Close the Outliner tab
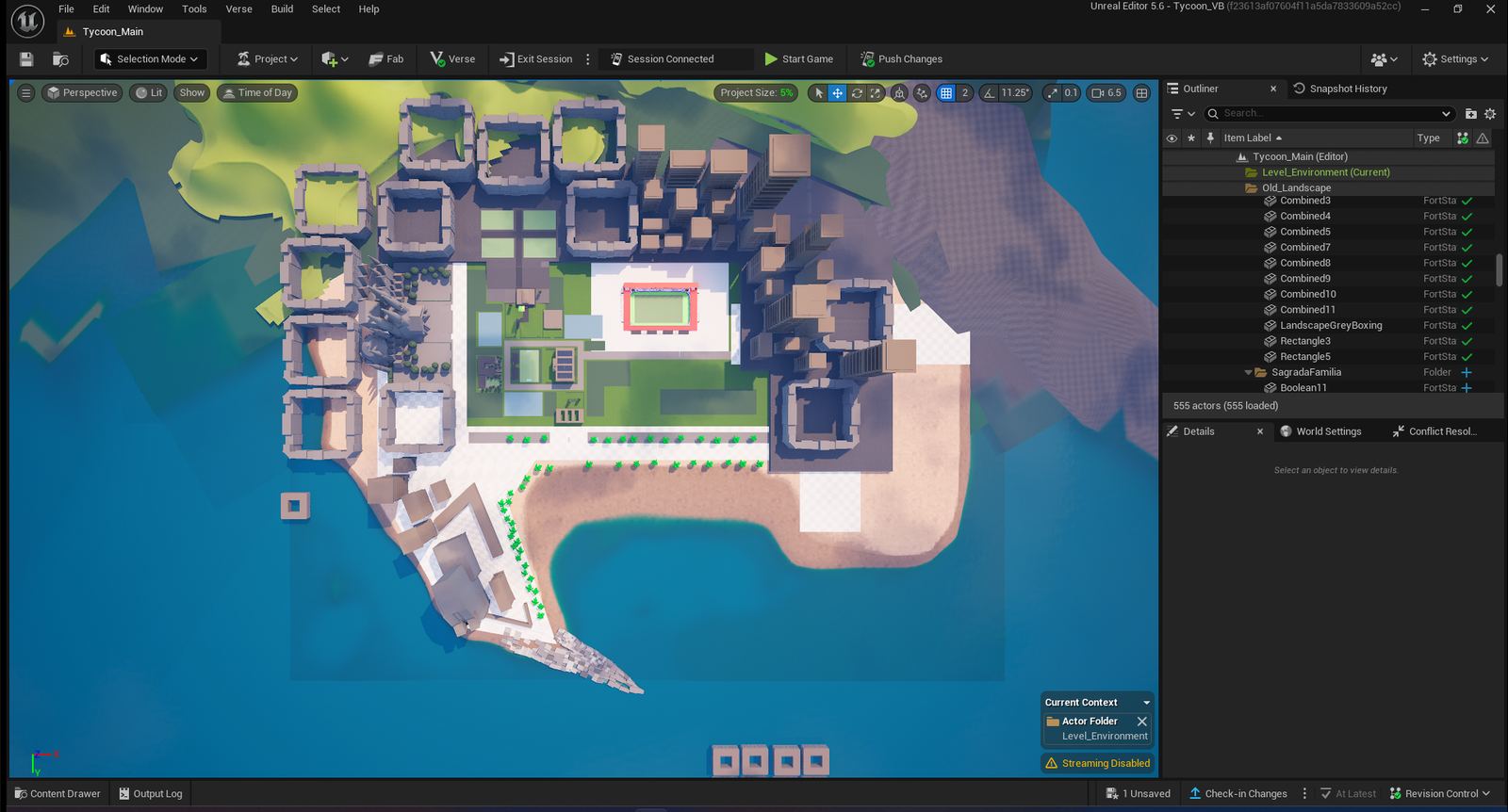 (x=1273, y=89)
